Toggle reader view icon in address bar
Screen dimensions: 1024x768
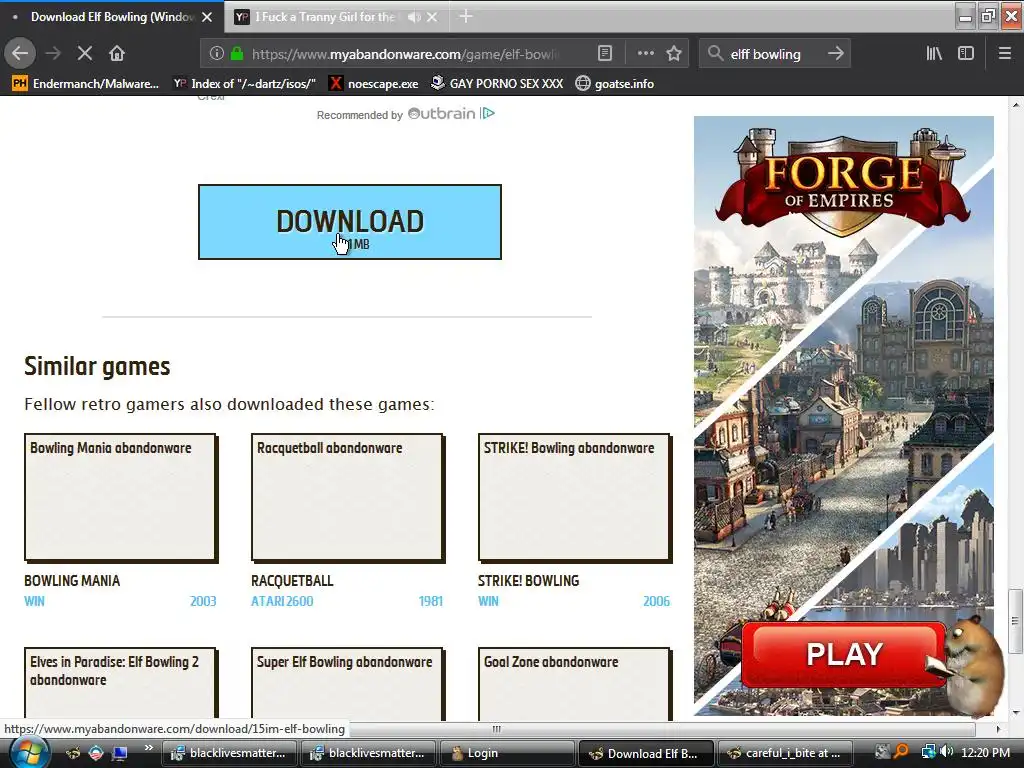pyautogui.click(x=605, y=54)
